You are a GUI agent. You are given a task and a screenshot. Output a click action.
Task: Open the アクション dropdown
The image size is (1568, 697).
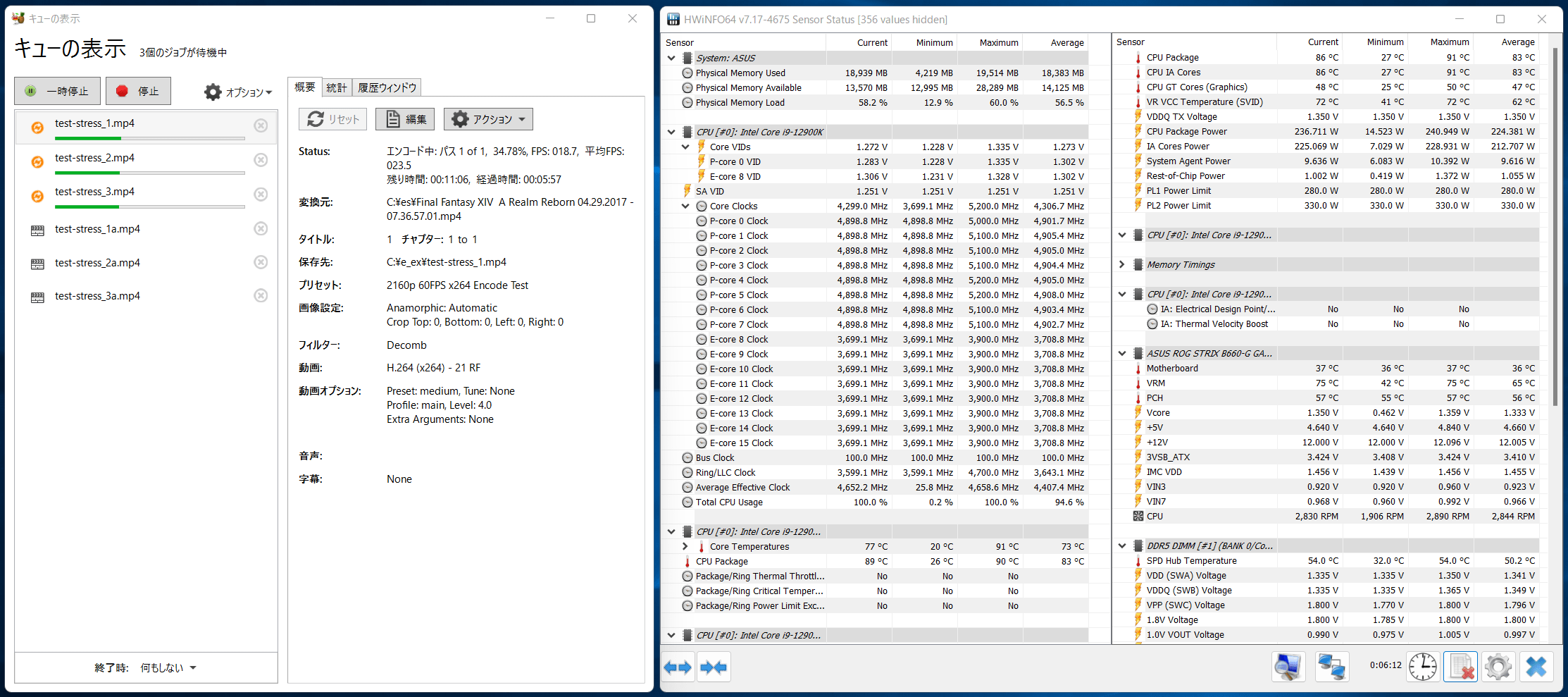(x=488, y=119)
